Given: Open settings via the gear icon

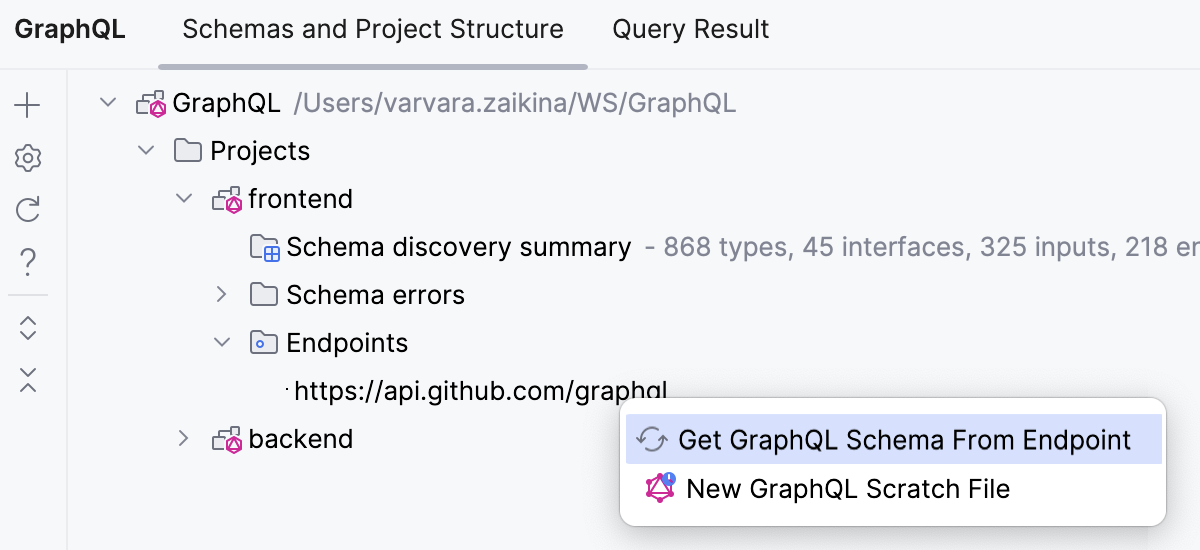Looking at the screenshot, I should point(28,158).
